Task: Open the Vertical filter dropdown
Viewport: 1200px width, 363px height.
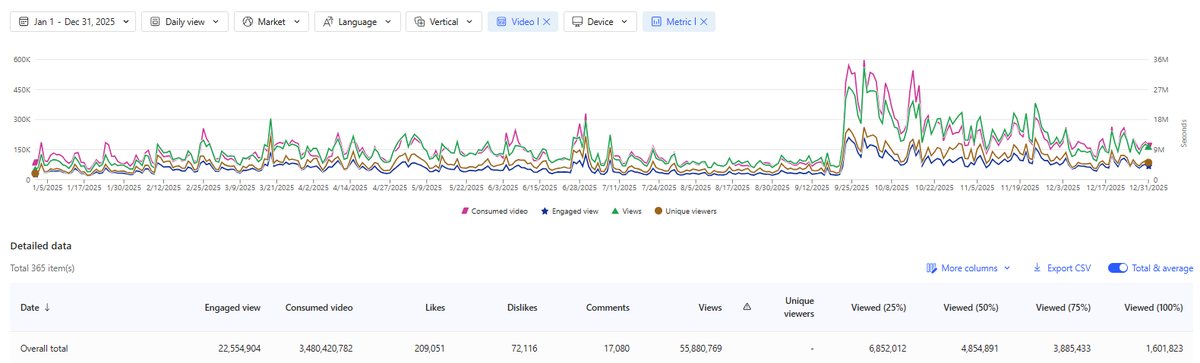Action: 443,21
